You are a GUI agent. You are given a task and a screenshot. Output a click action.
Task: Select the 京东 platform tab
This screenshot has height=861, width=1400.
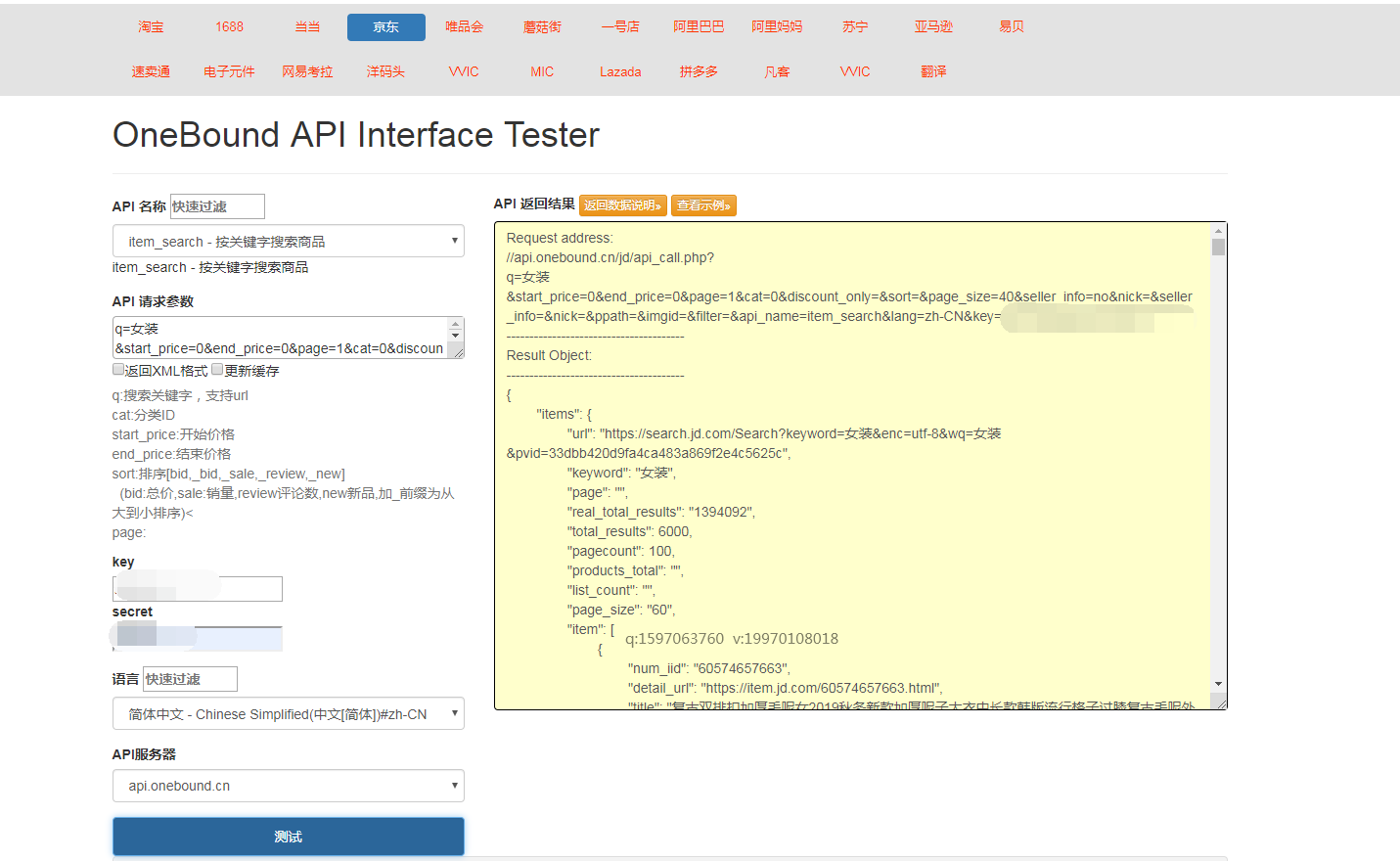pos(386,27)
